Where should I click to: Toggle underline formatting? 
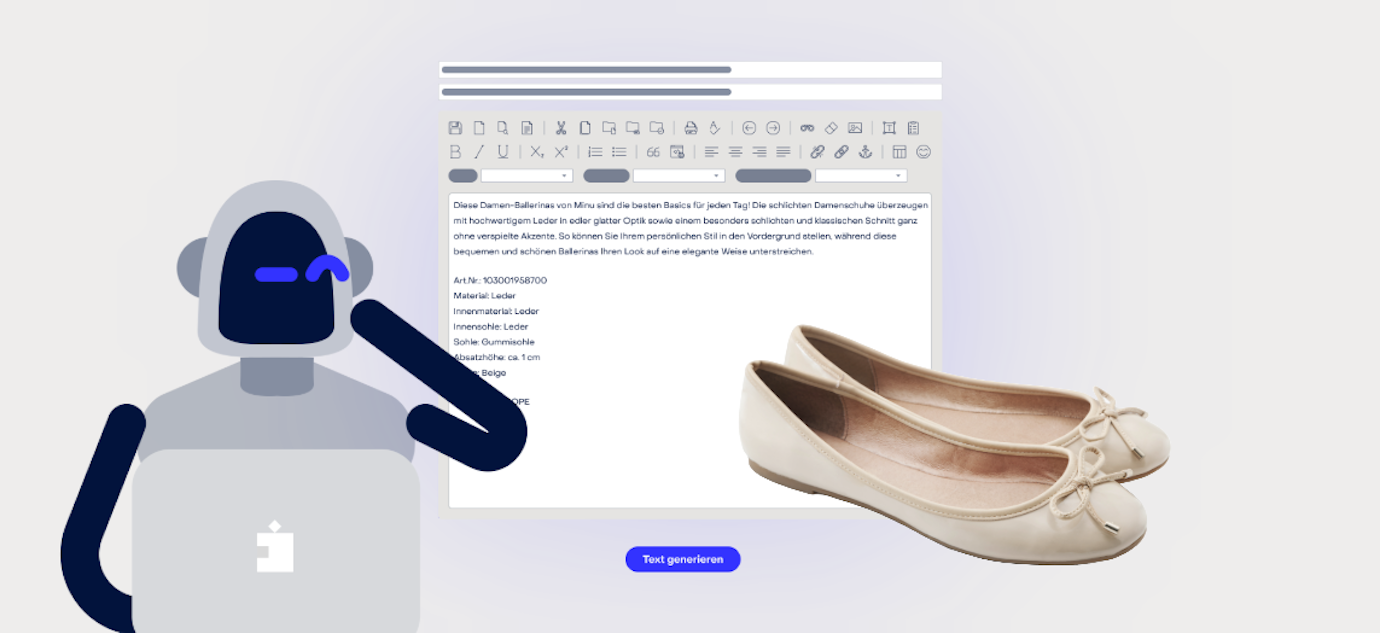click(x=503, y=152)
